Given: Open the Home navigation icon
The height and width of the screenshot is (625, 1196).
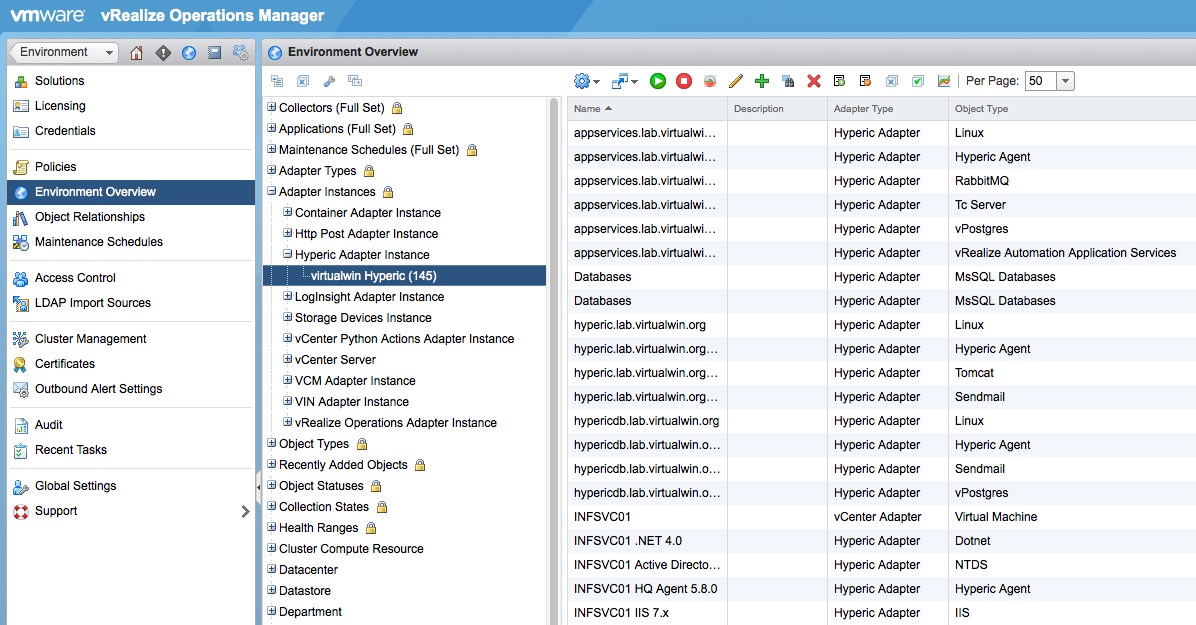Looking at the screenshot, I should 137,53.
